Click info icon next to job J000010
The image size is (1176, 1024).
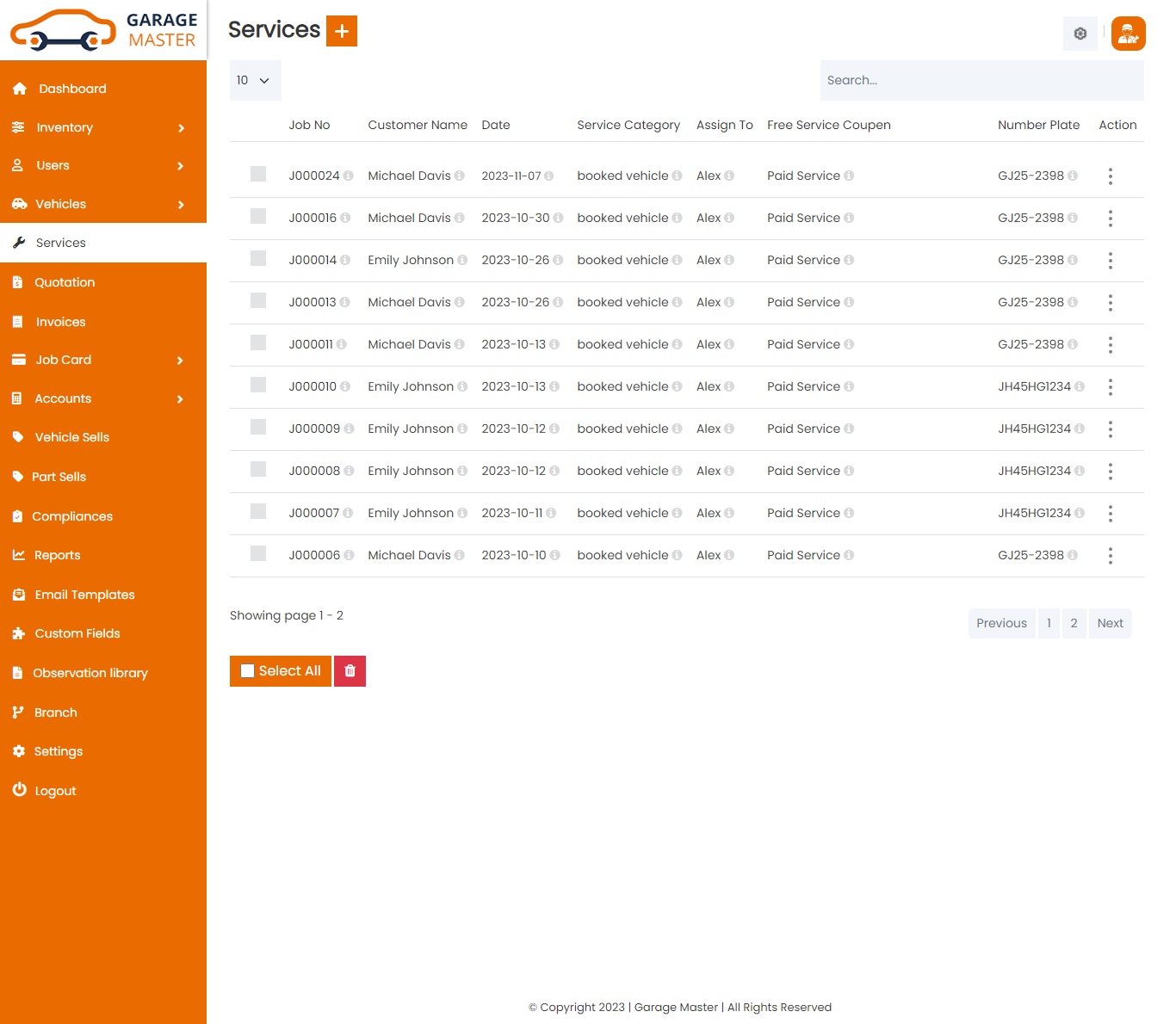[x=345, y=386]
